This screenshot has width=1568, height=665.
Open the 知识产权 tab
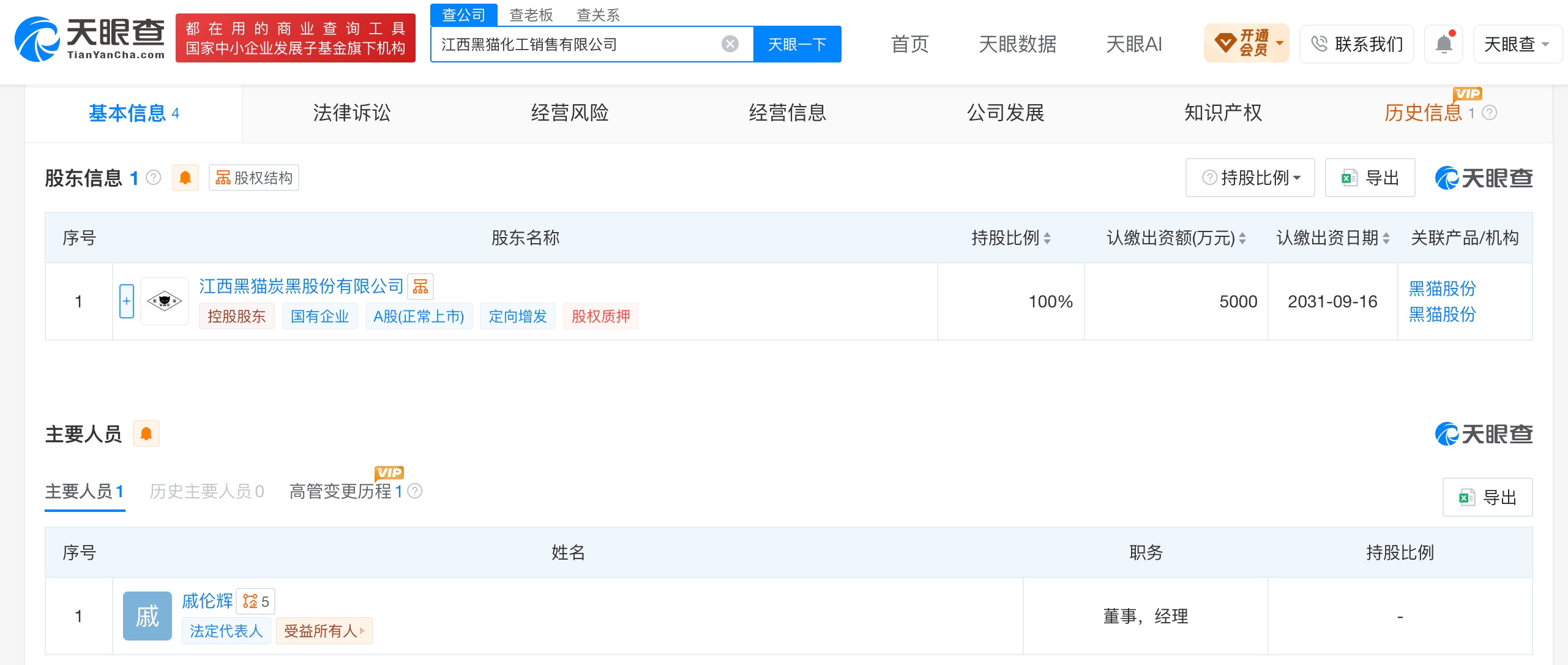coord(1223,113)
